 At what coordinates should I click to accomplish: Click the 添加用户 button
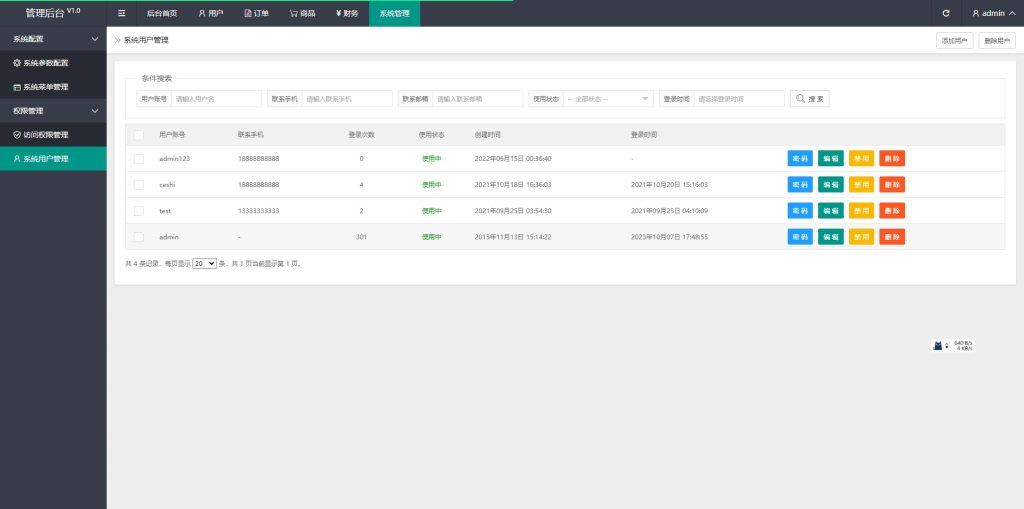coord(954,41)
